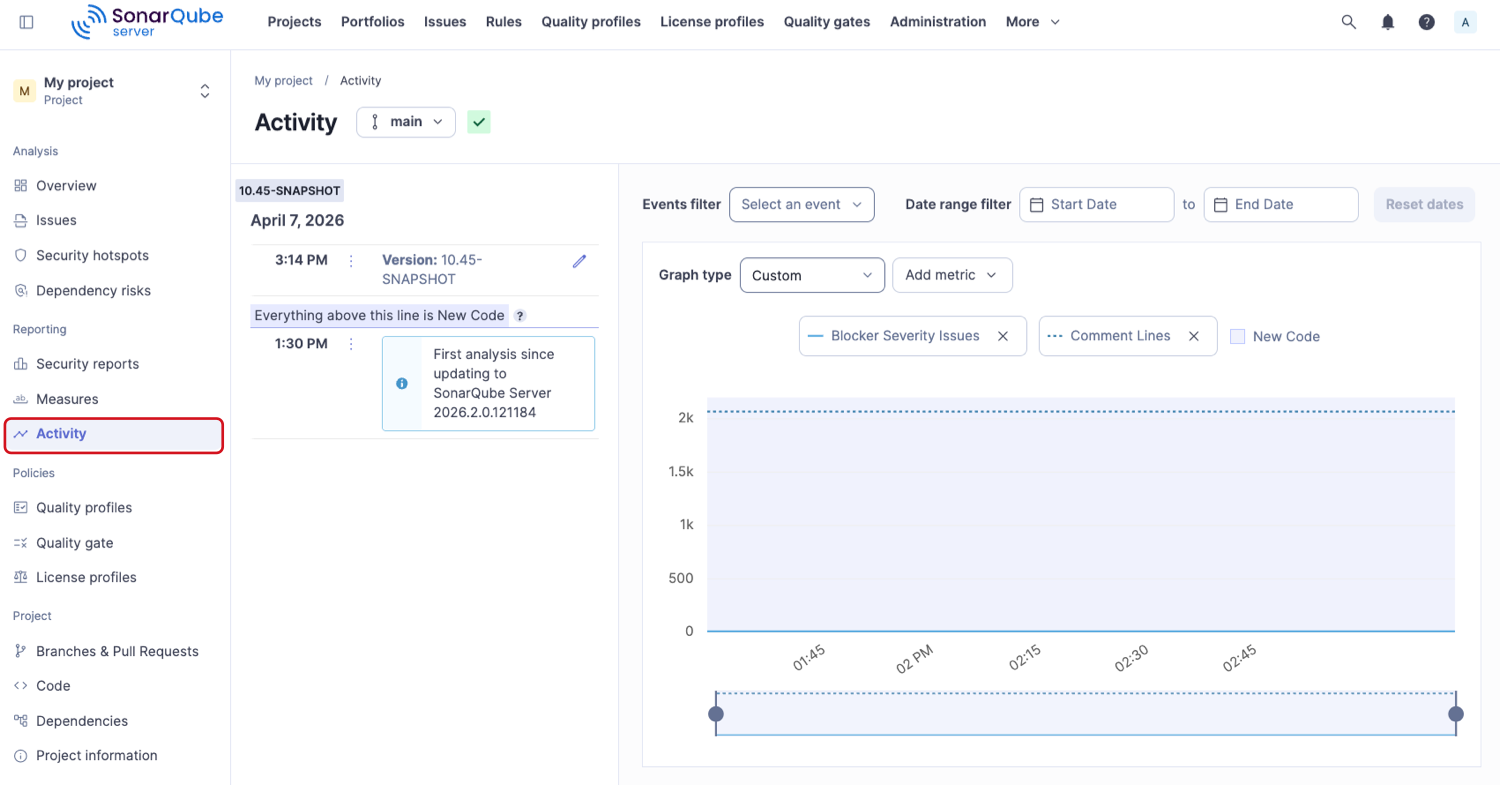The image size is (1500, 785).
Task: Open search with the magnifier icon
Action: coord(1349,22)
